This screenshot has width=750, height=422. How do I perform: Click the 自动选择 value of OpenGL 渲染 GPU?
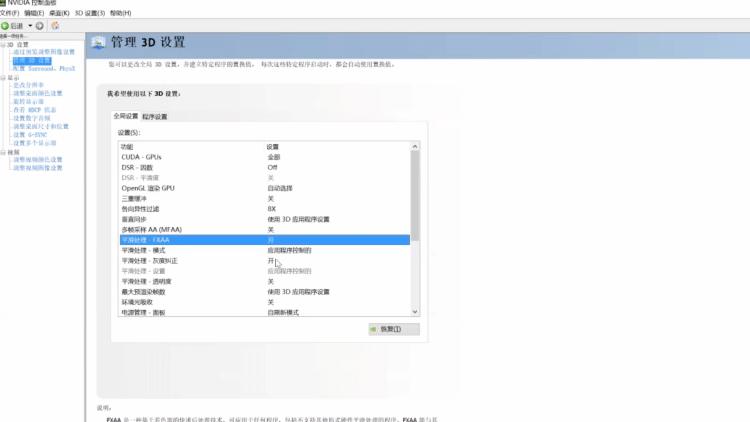click(280, 188)
